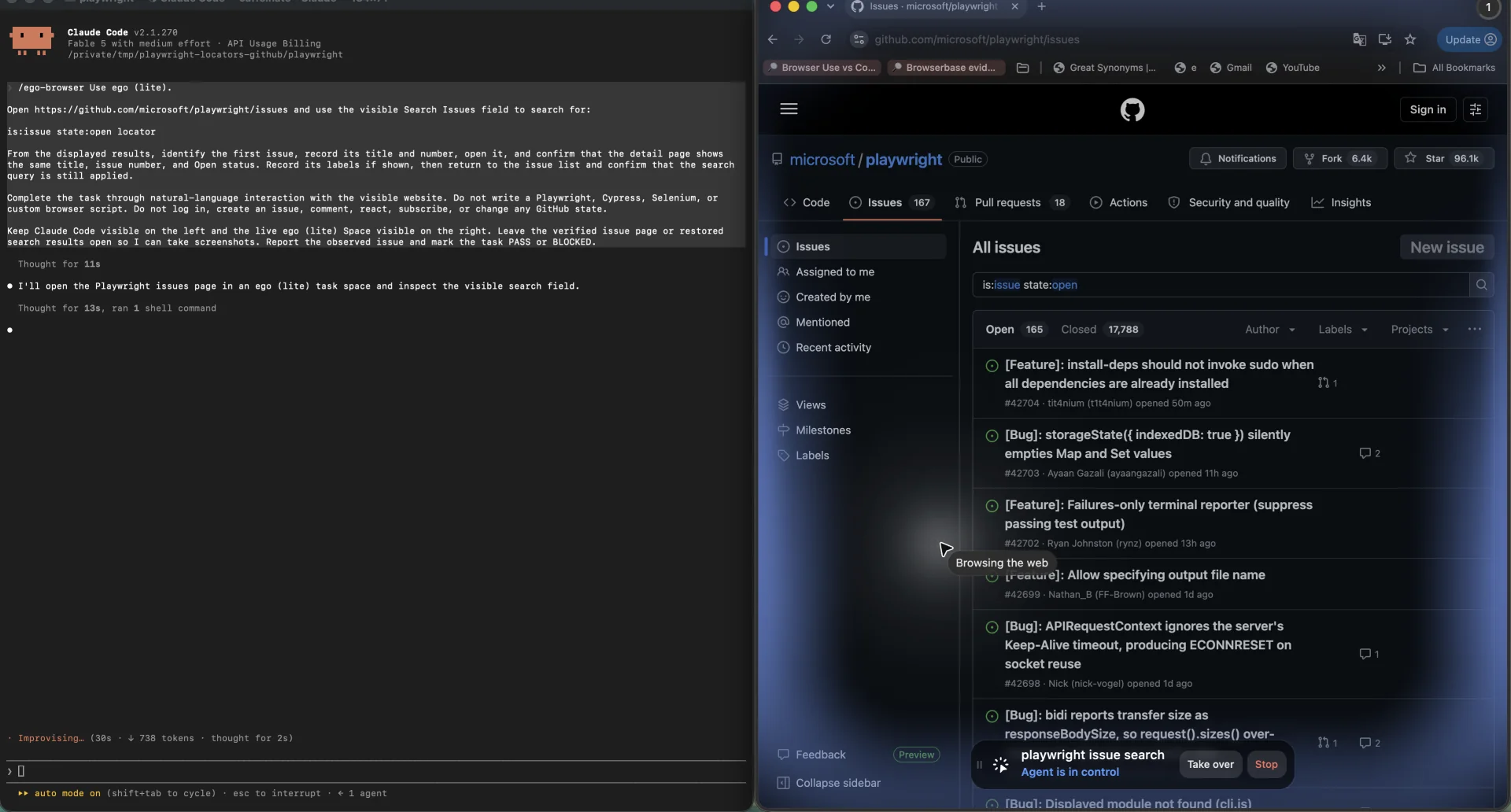Image resolution: width=1511 pixels, height=812 pixels.
Task: Open the appearance settings icon beside Sign in
Action: click(x=1476, y=109)
